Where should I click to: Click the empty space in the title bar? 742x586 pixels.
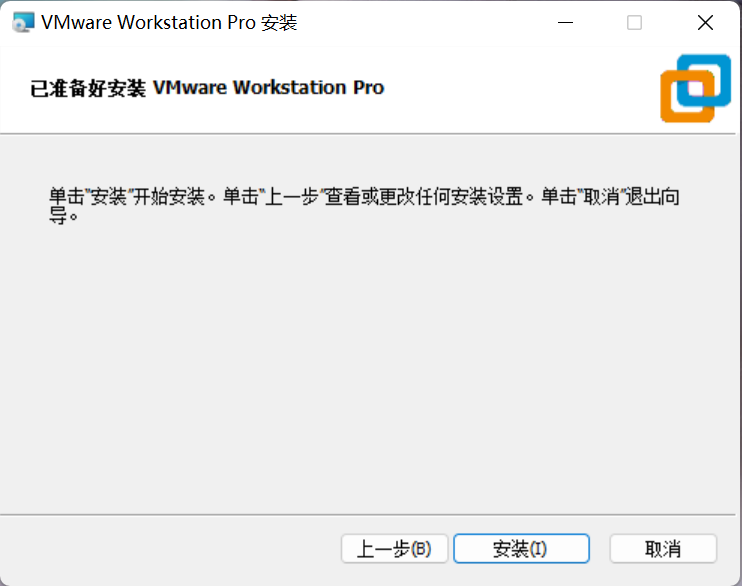420,23
